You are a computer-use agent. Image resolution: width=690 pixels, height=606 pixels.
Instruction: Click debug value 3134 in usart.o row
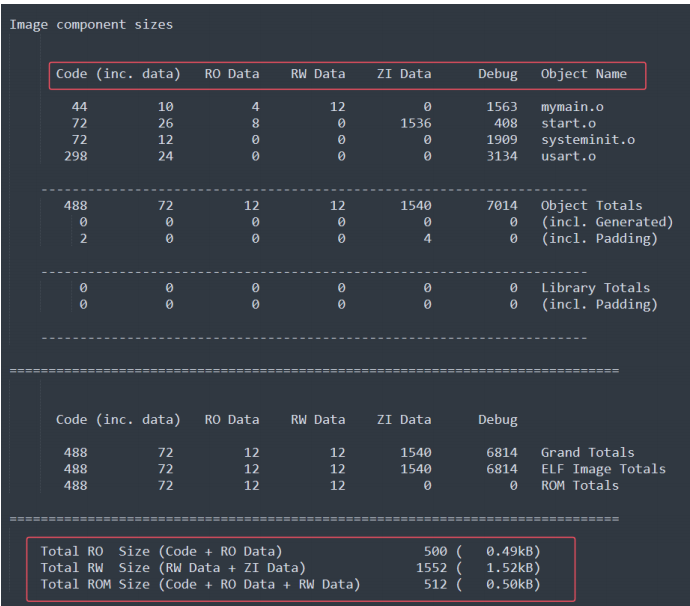tap(502, 156)
